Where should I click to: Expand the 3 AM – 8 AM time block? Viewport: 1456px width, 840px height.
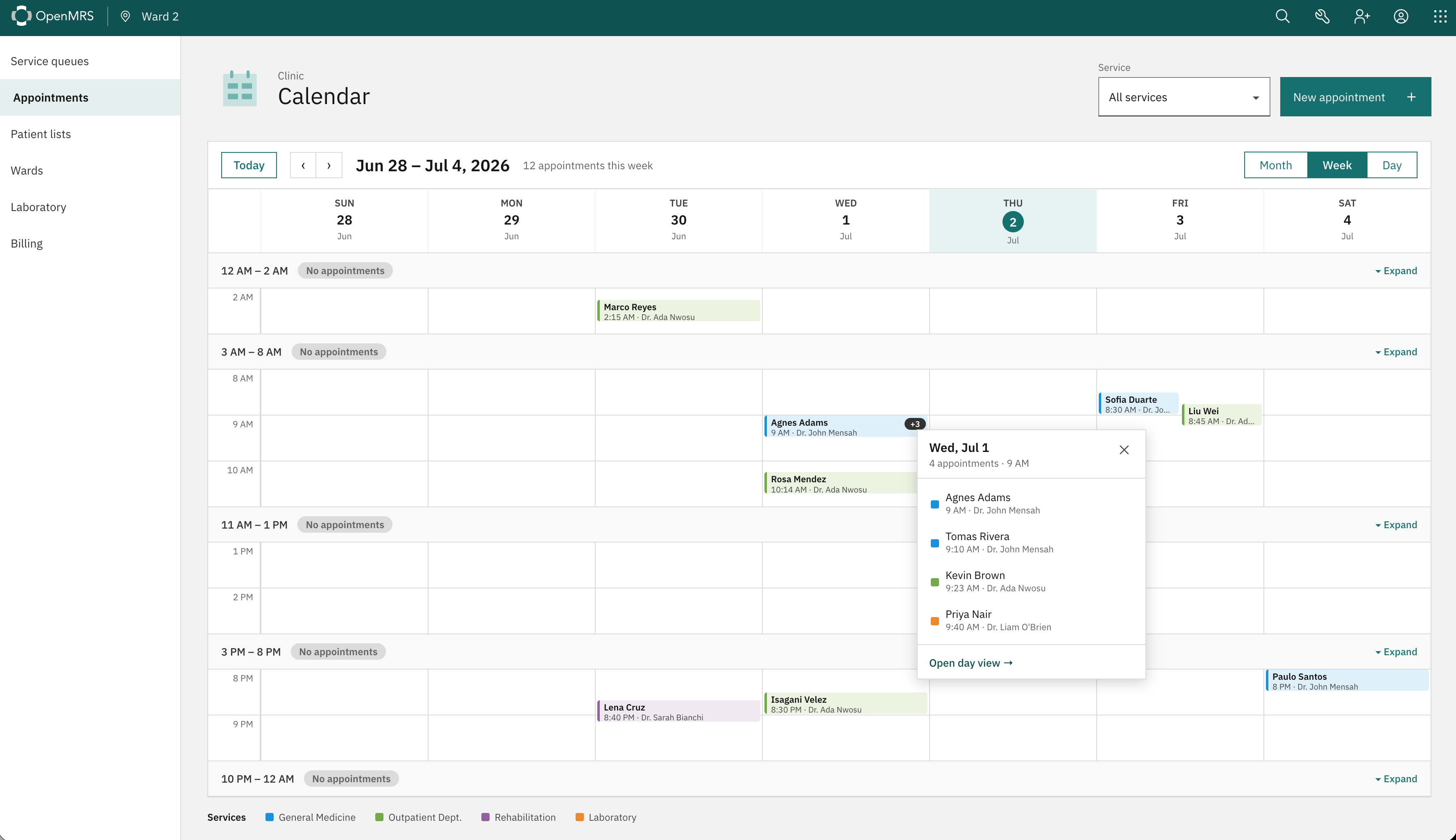(x=1395, y=352)
